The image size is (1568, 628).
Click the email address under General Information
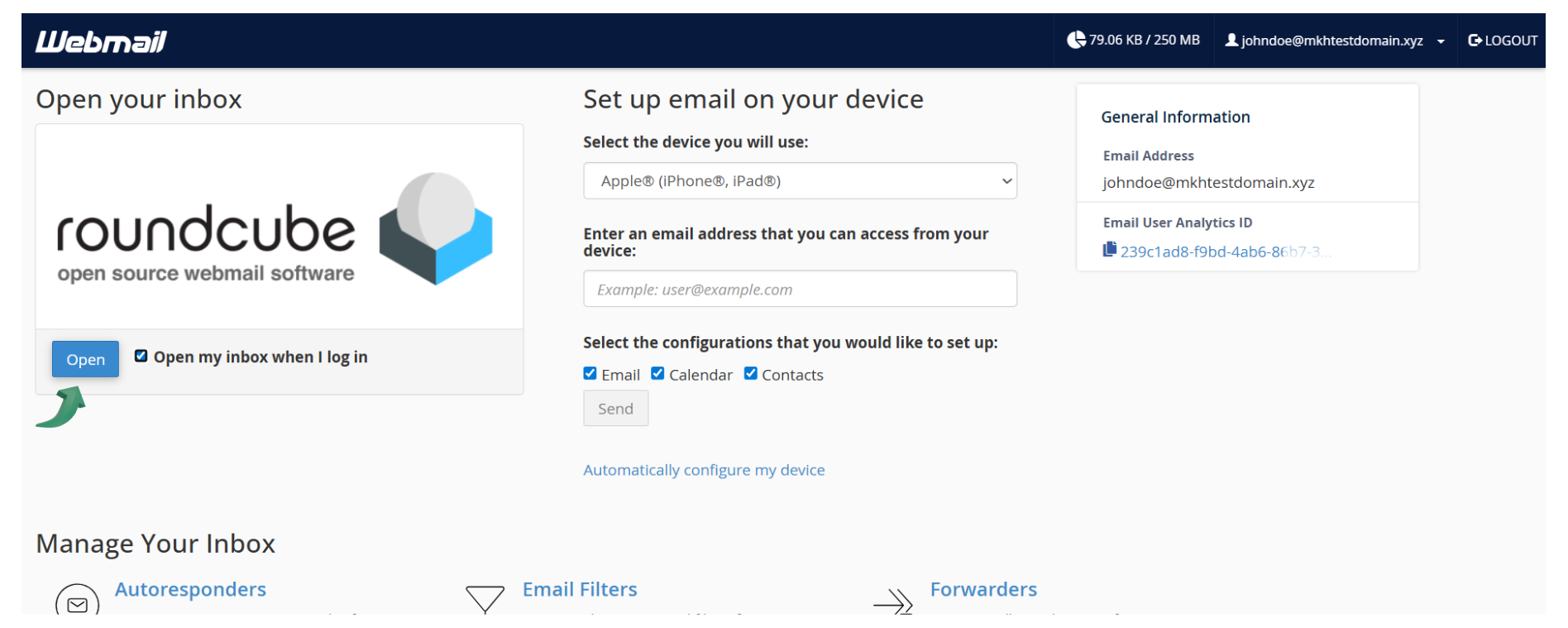click(x=1208, y=182)
